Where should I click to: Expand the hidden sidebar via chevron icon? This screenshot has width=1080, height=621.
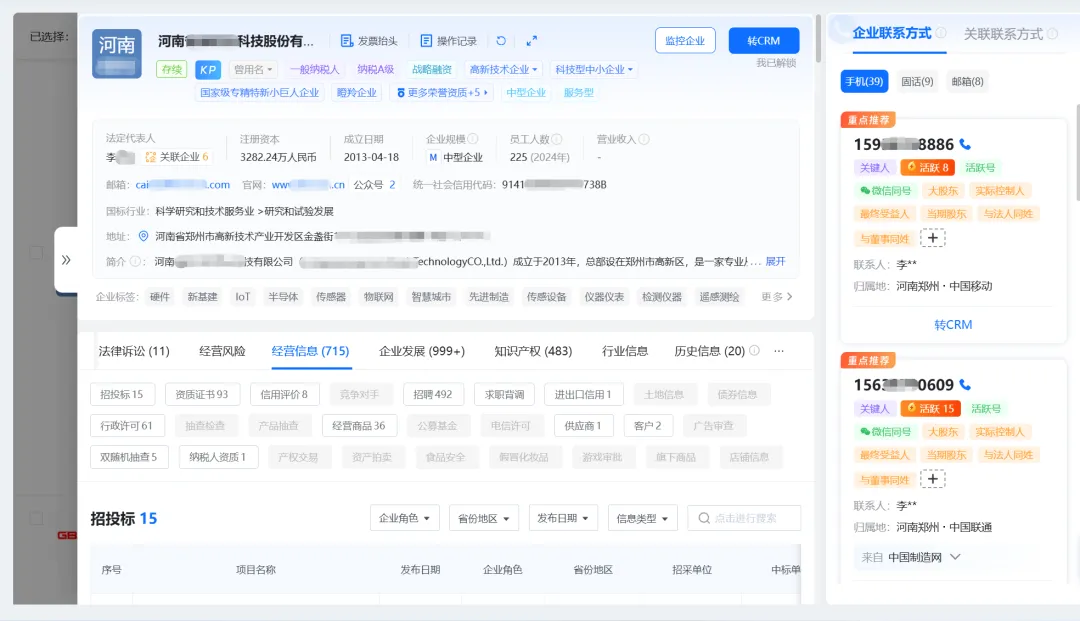click(67, 260)
